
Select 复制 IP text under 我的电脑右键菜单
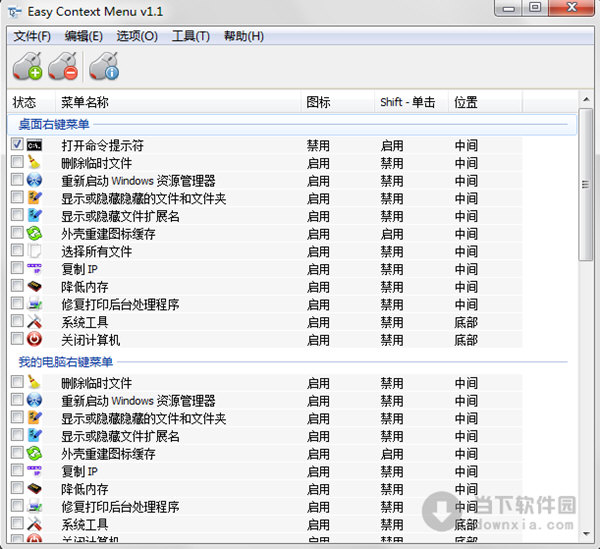tap(79, 471)
